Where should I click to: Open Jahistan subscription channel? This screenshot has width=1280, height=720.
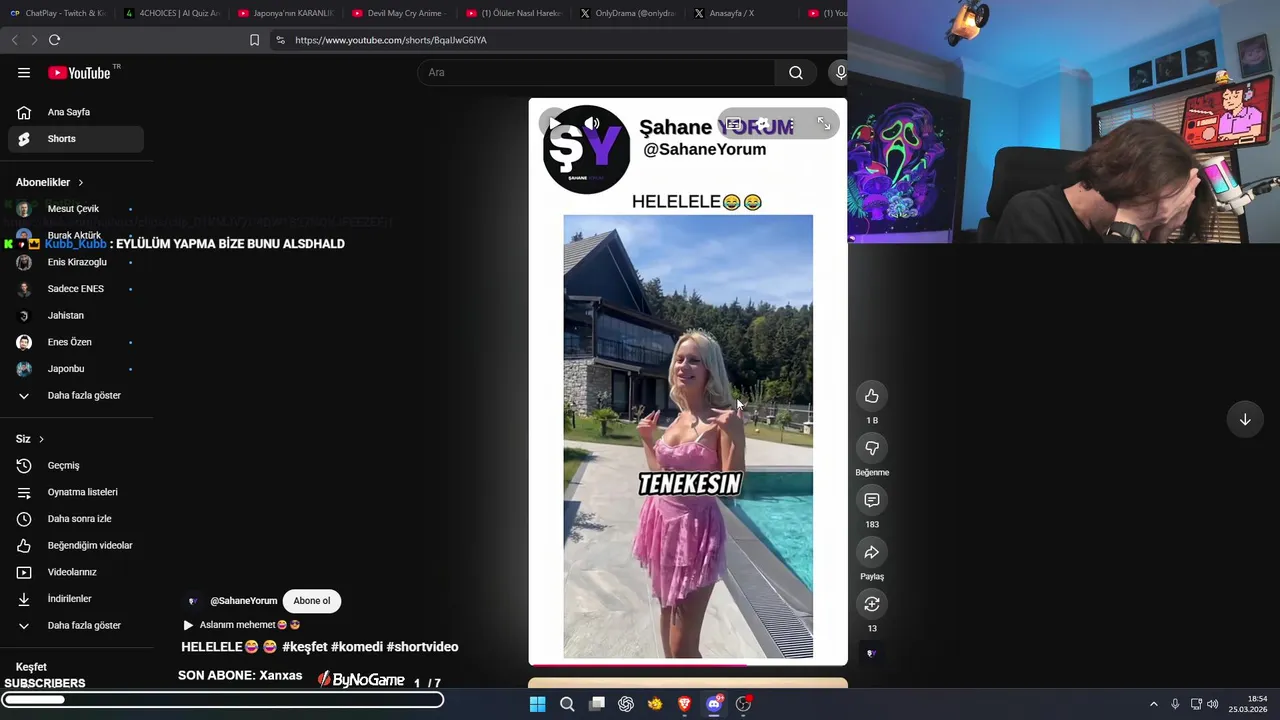[76, 315]
